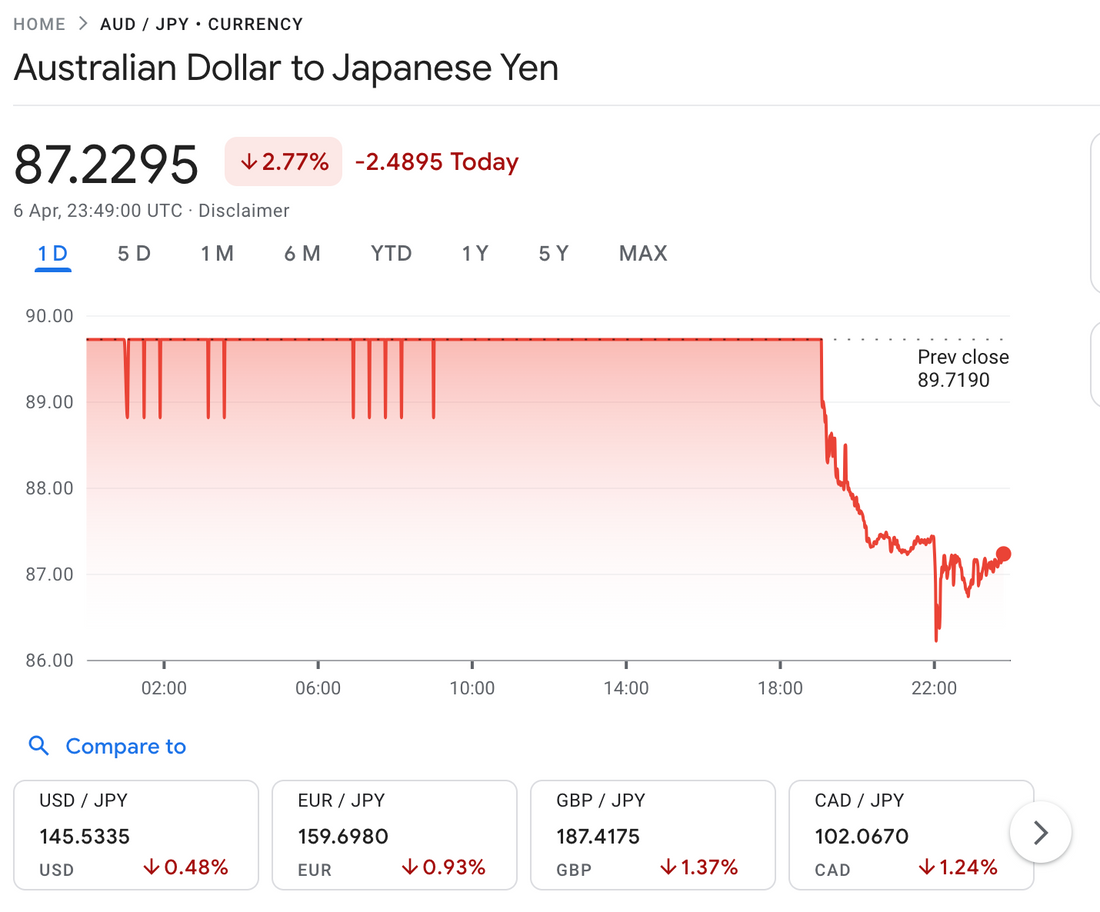The height and width of the screenshot is (912, 1100).
Task: Open the USD / JPY currency card
Action: (135, 835)
